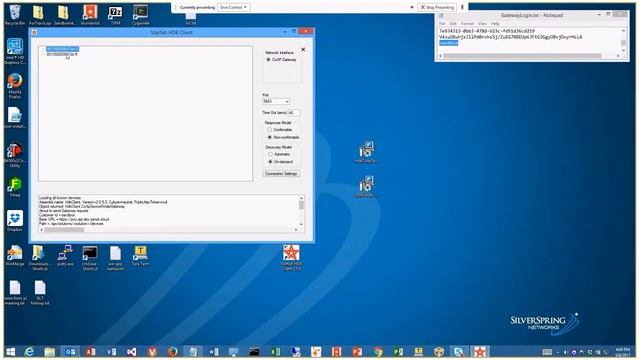
Task: Choose the Confirmable response mode
Action: (x=270, y=129)
